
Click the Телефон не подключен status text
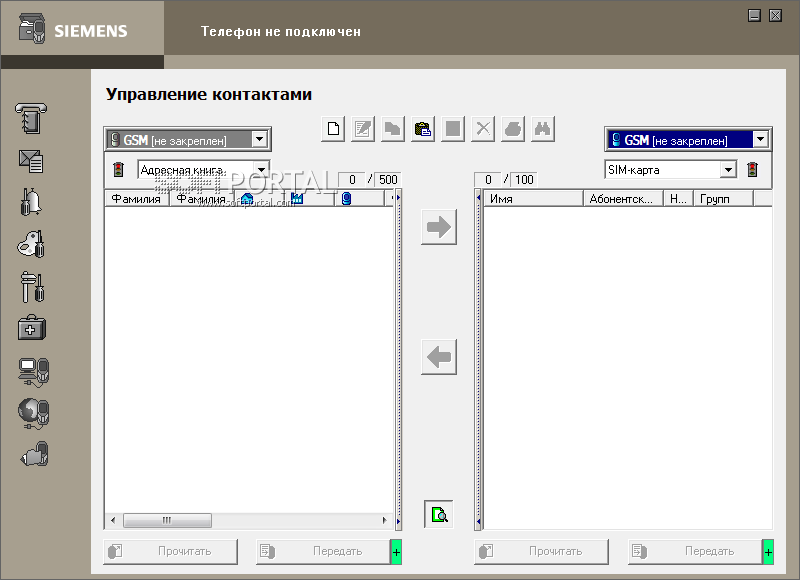click(x=281, y=32)
